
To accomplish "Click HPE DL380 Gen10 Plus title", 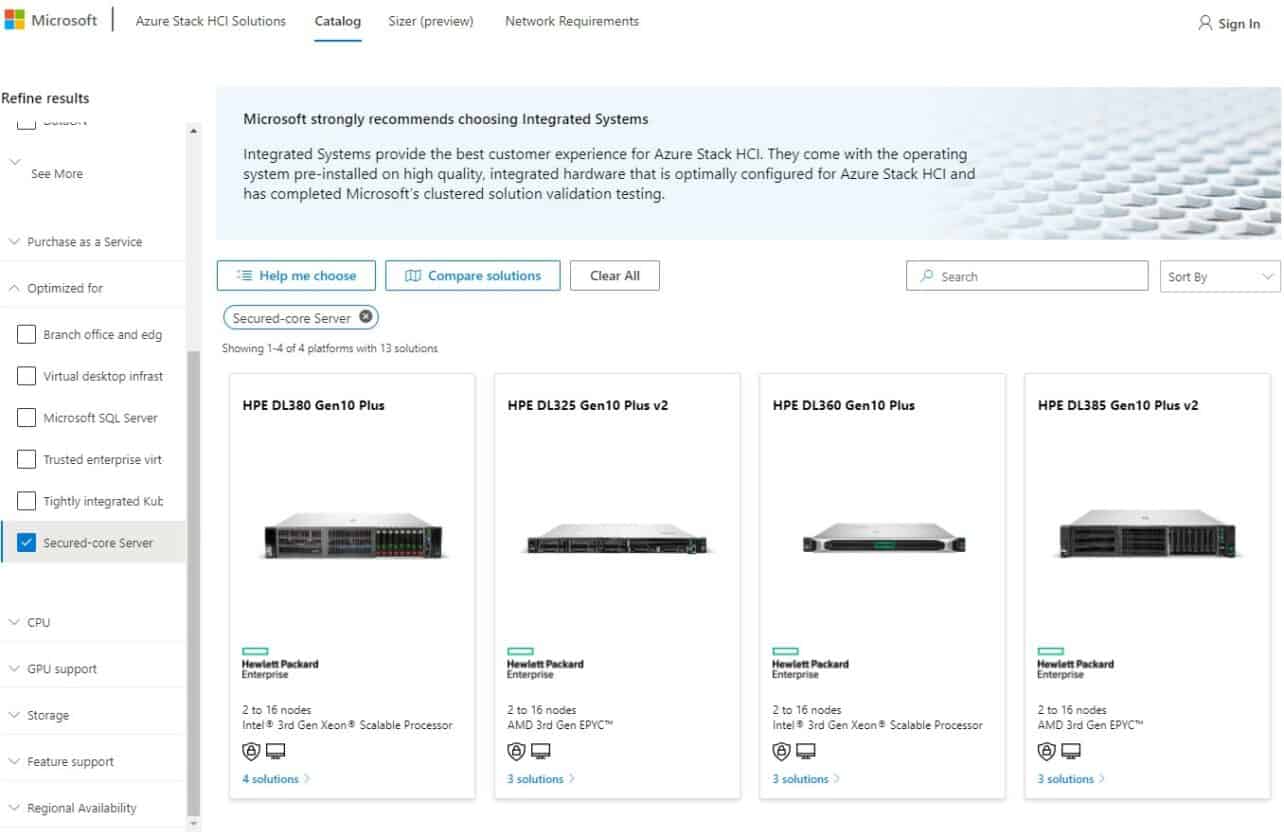I will [x=313, y=405].
